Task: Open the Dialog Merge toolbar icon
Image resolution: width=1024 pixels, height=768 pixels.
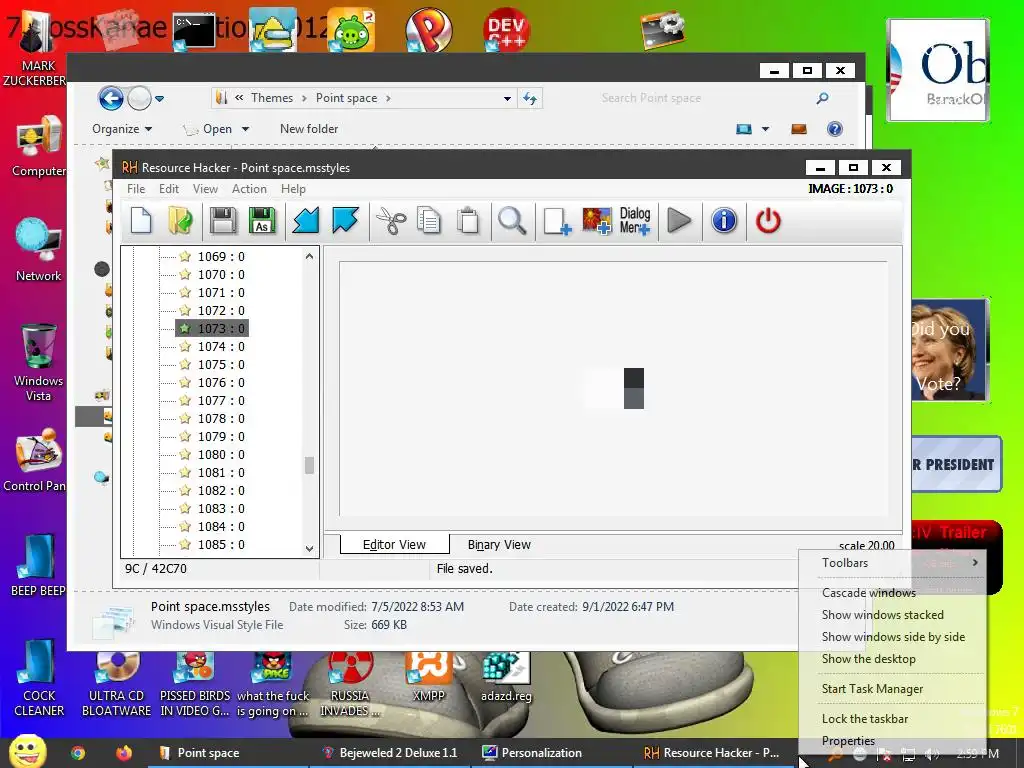Action: tap(635, 221)
